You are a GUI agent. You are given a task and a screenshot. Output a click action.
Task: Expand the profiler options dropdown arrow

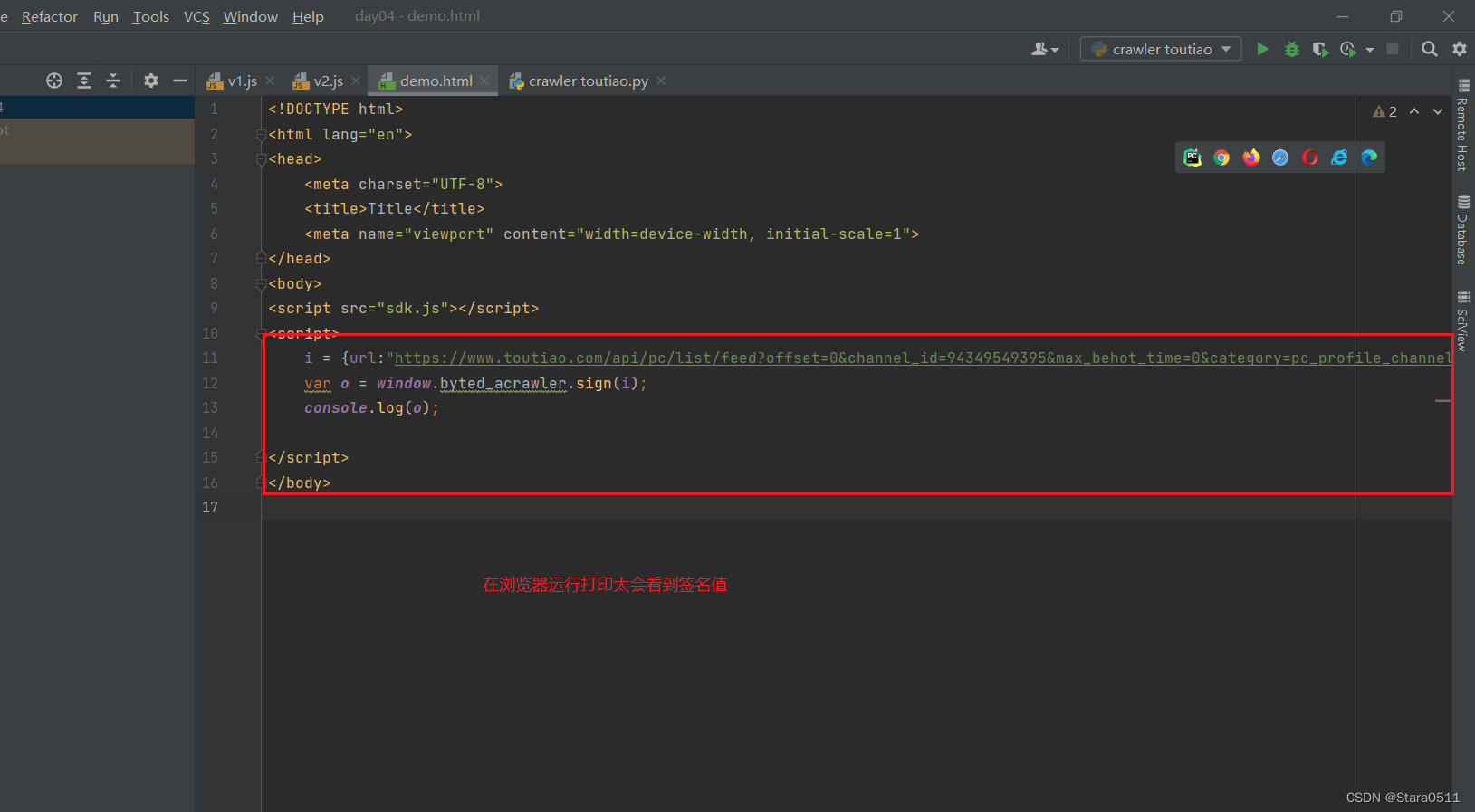click(1370, 50)
